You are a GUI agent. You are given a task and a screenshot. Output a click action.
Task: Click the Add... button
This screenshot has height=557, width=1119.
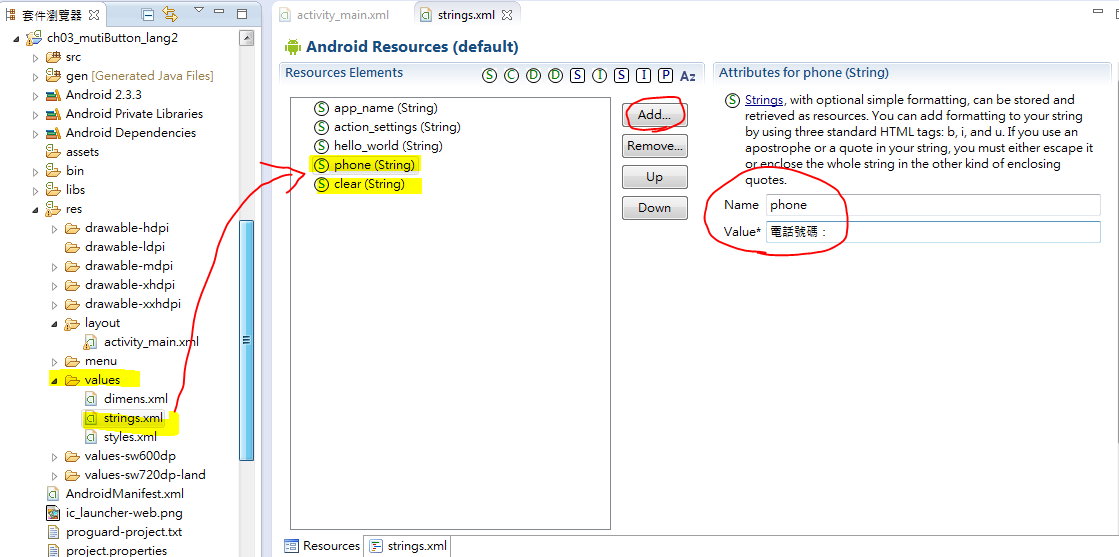[654, 114]
